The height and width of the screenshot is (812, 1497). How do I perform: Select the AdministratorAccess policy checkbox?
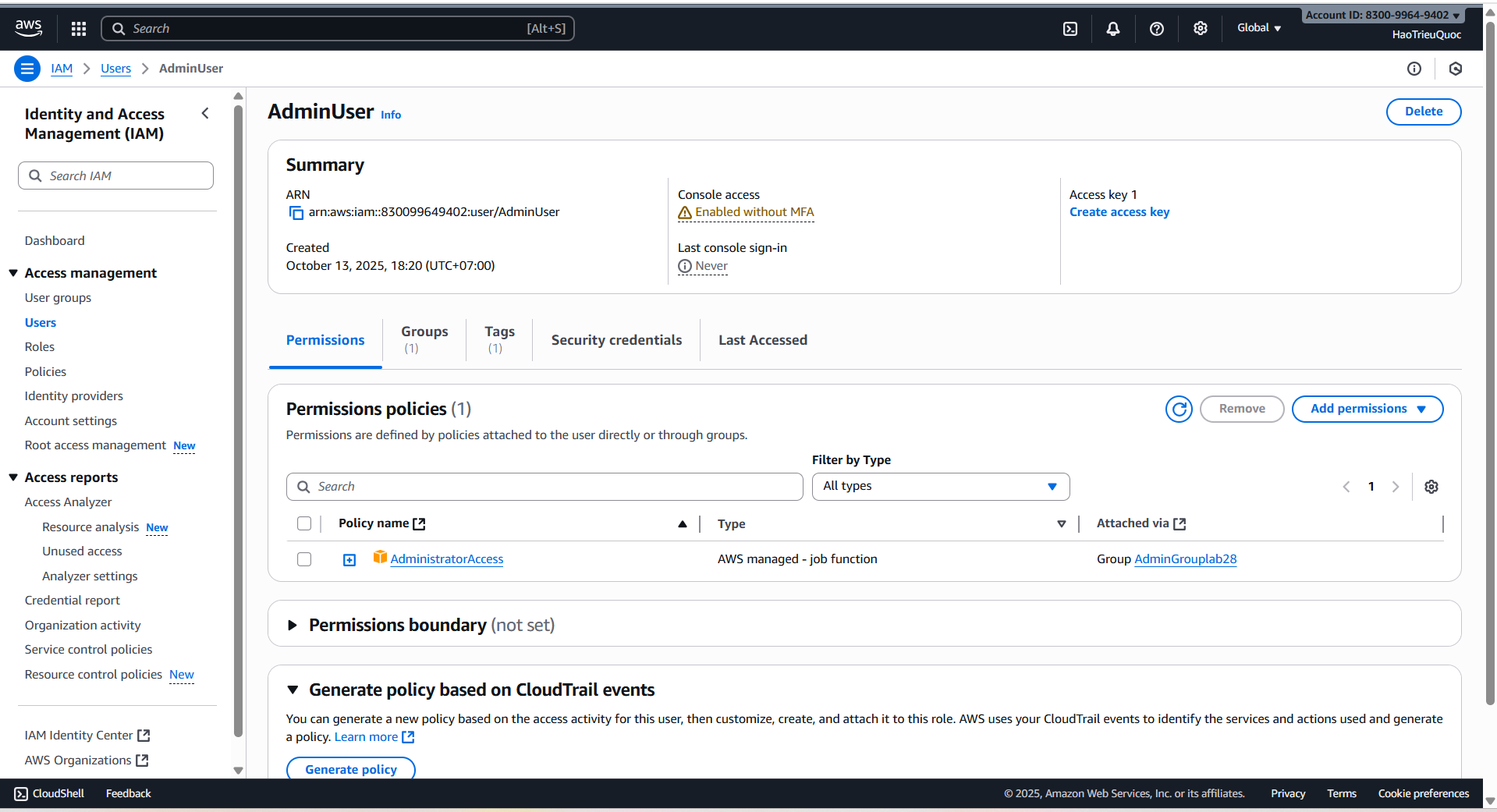coord(304,559)
